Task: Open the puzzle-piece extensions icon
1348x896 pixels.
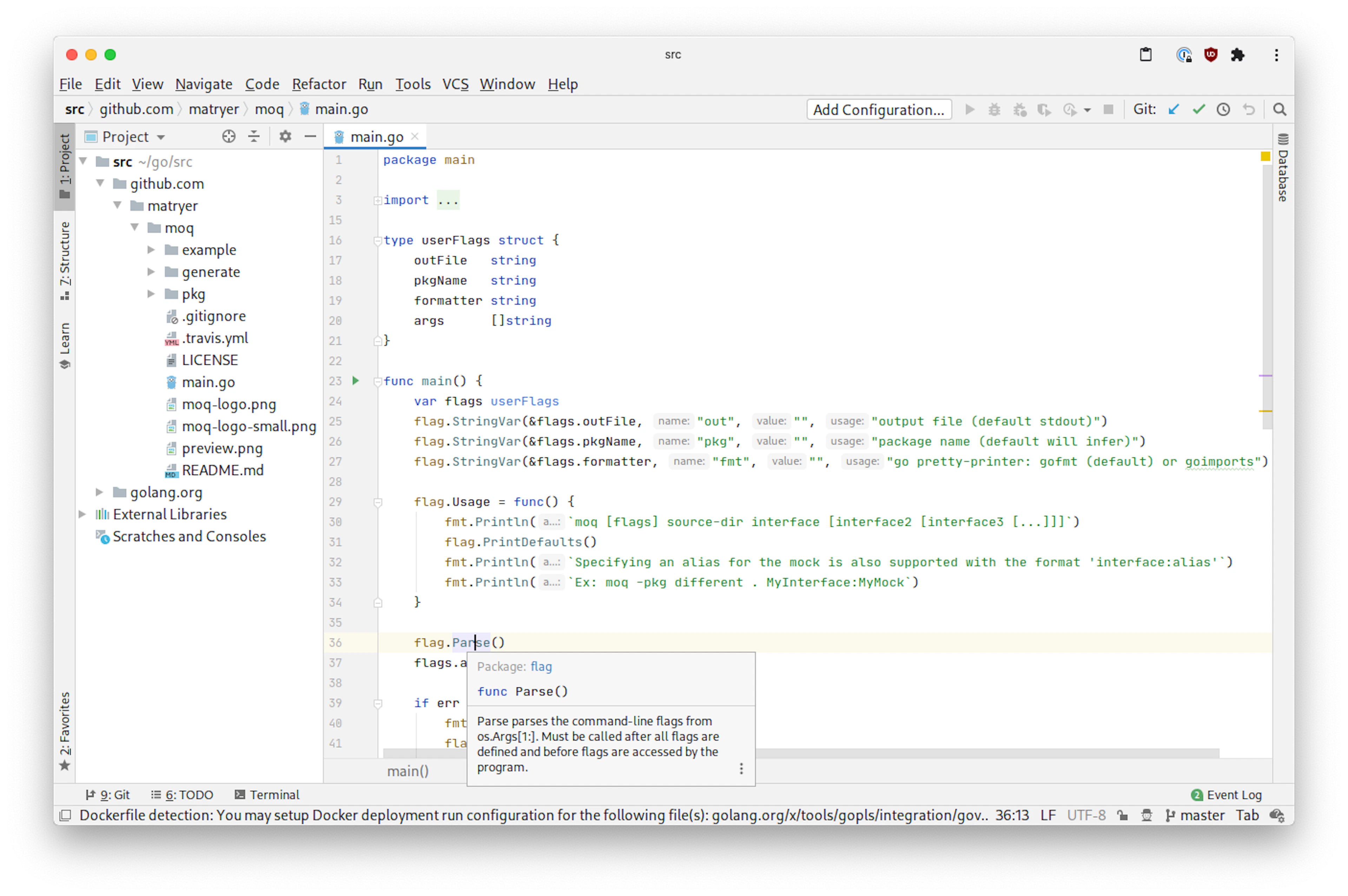Action: click(1237, 55)
